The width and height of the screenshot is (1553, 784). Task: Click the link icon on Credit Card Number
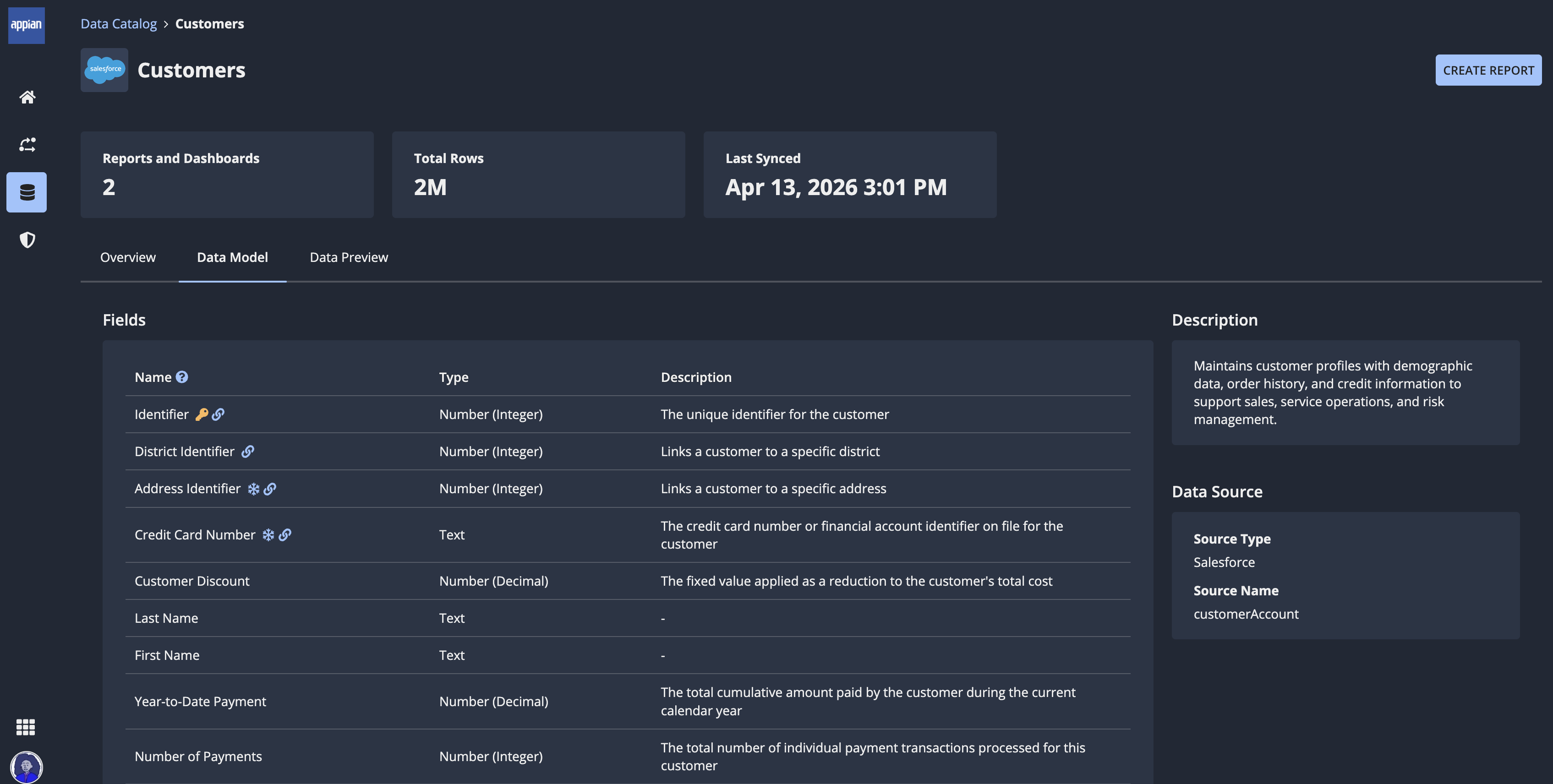[285, 534]
